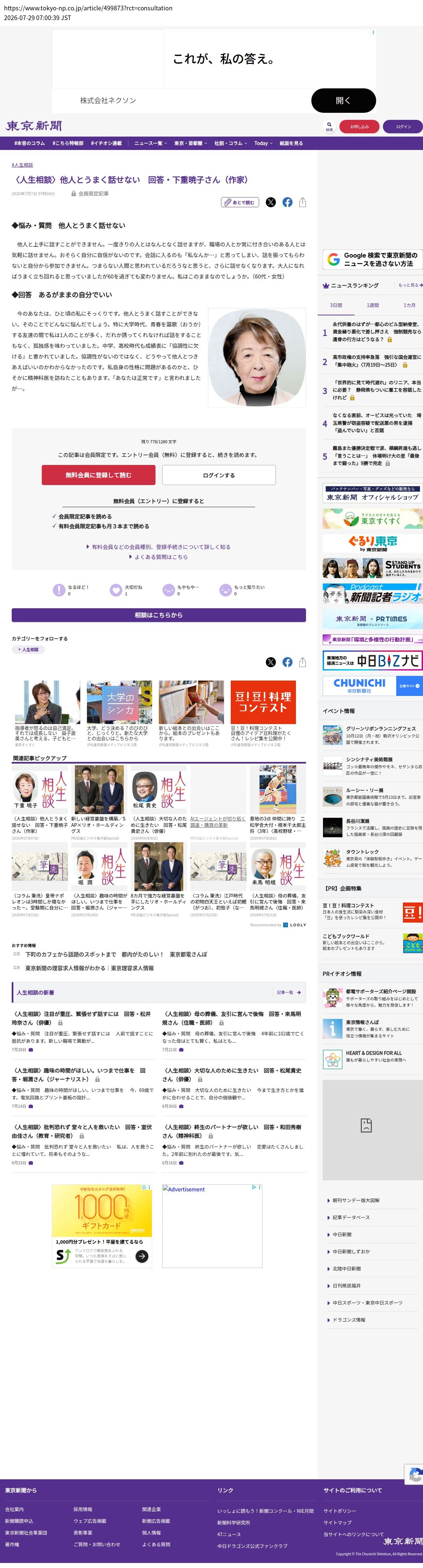The height and width of the screenshot is (1568, 423).
Task: Click the 1000円 ギフトカード ad arrow button
Action: (141, 1256)
